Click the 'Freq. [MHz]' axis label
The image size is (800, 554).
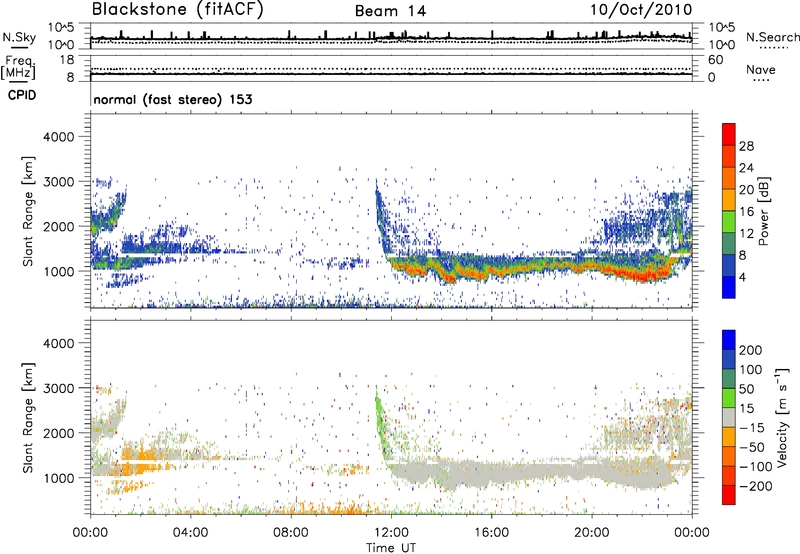point(19,67)
